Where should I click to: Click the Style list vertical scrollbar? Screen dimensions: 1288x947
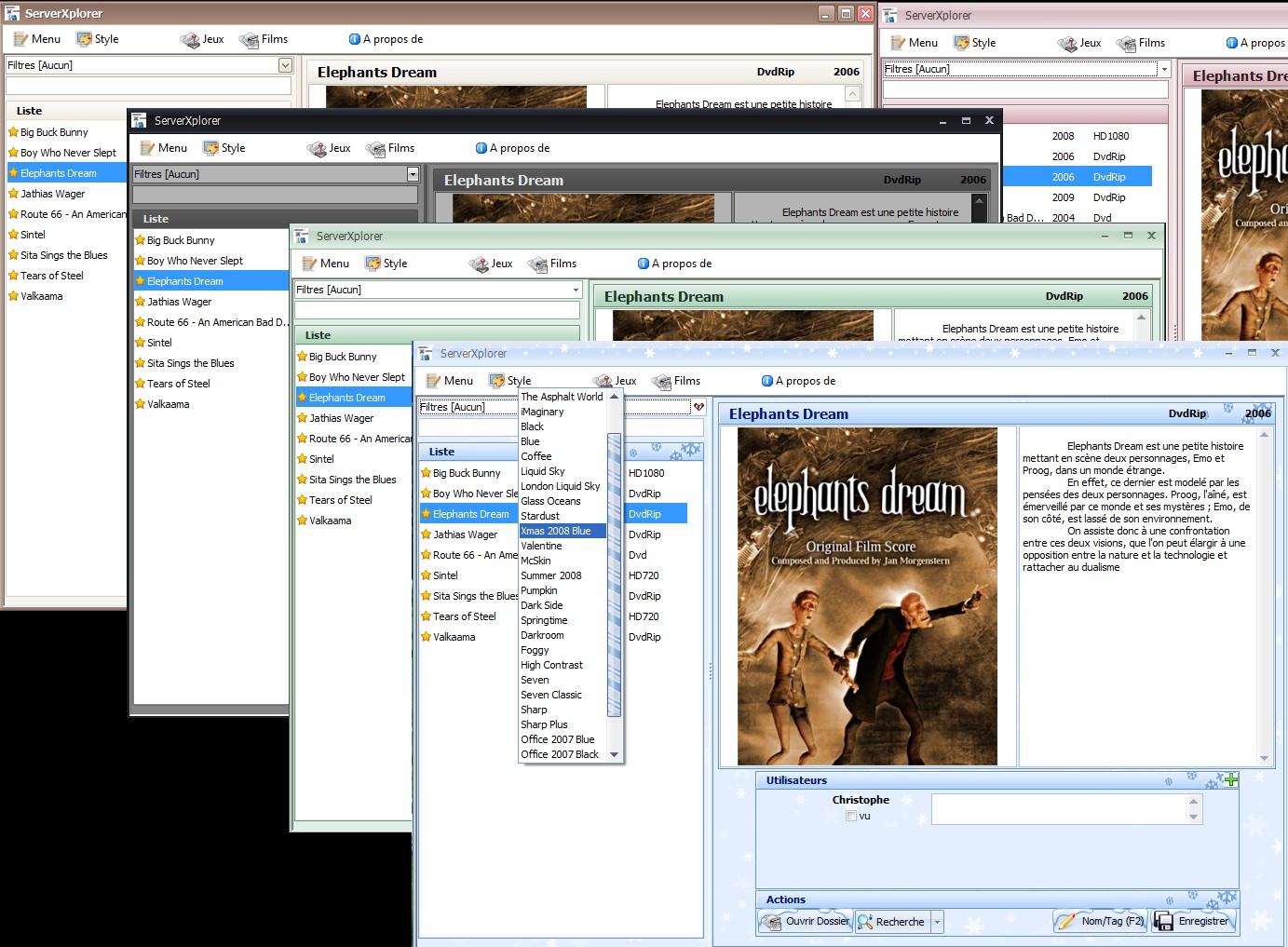(x=614, y=575)
